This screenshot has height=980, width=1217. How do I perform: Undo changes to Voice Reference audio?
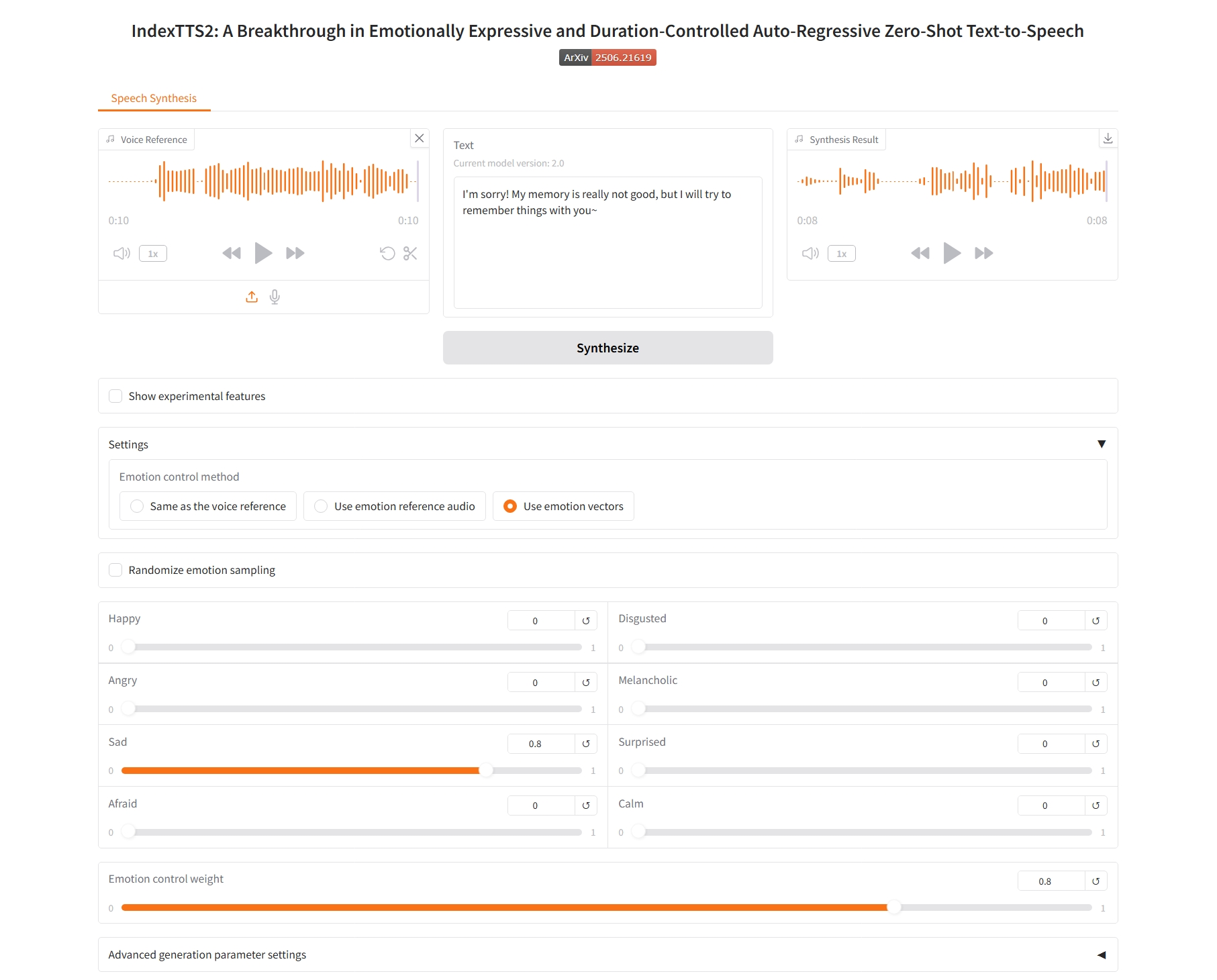(387, 253)
